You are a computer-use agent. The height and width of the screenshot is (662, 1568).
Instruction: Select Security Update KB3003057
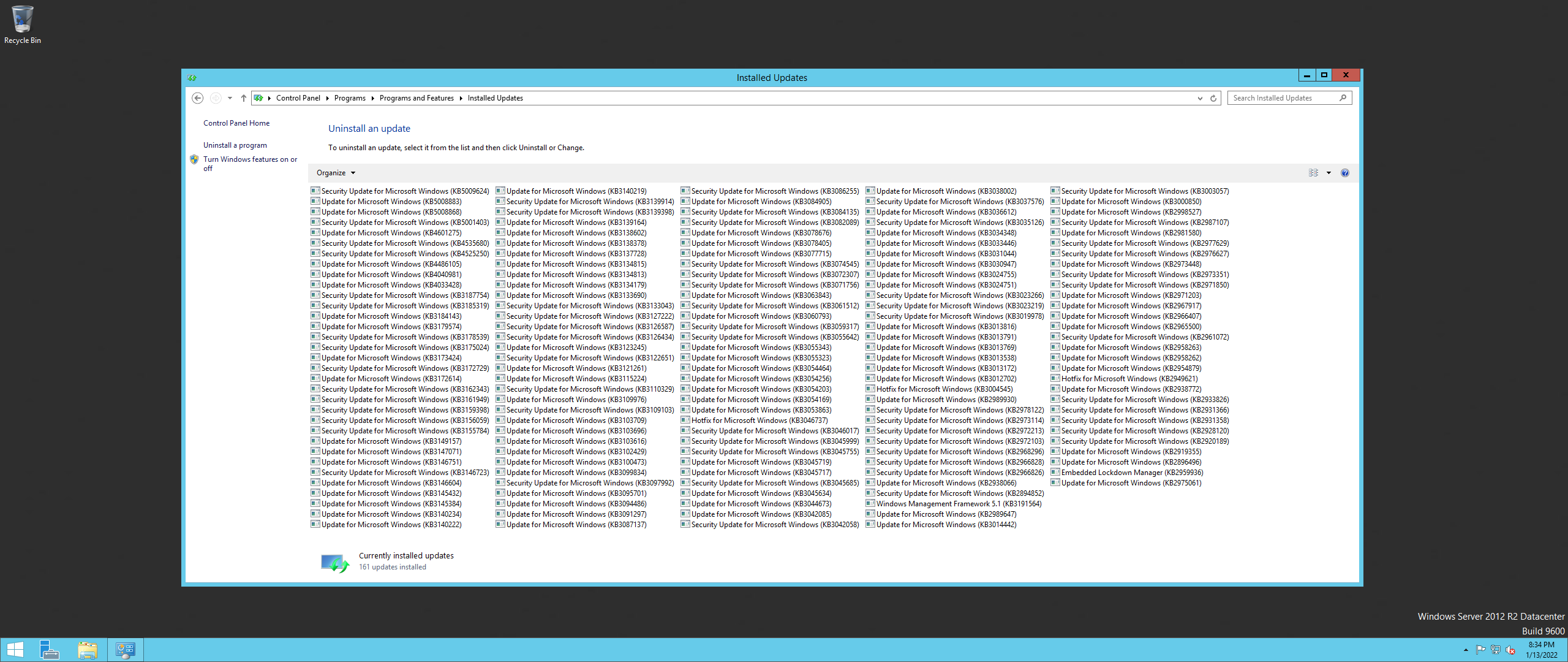tap(1140, 191)
